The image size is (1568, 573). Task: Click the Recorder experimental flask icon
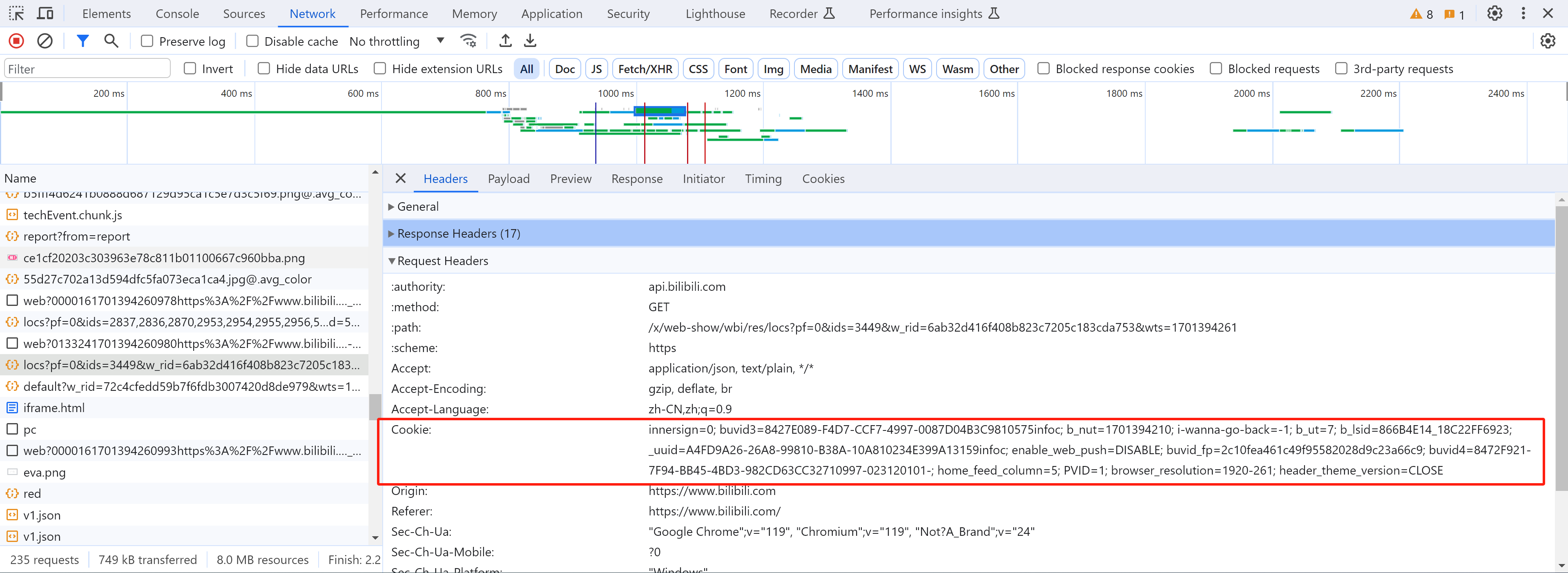point(829,13)
